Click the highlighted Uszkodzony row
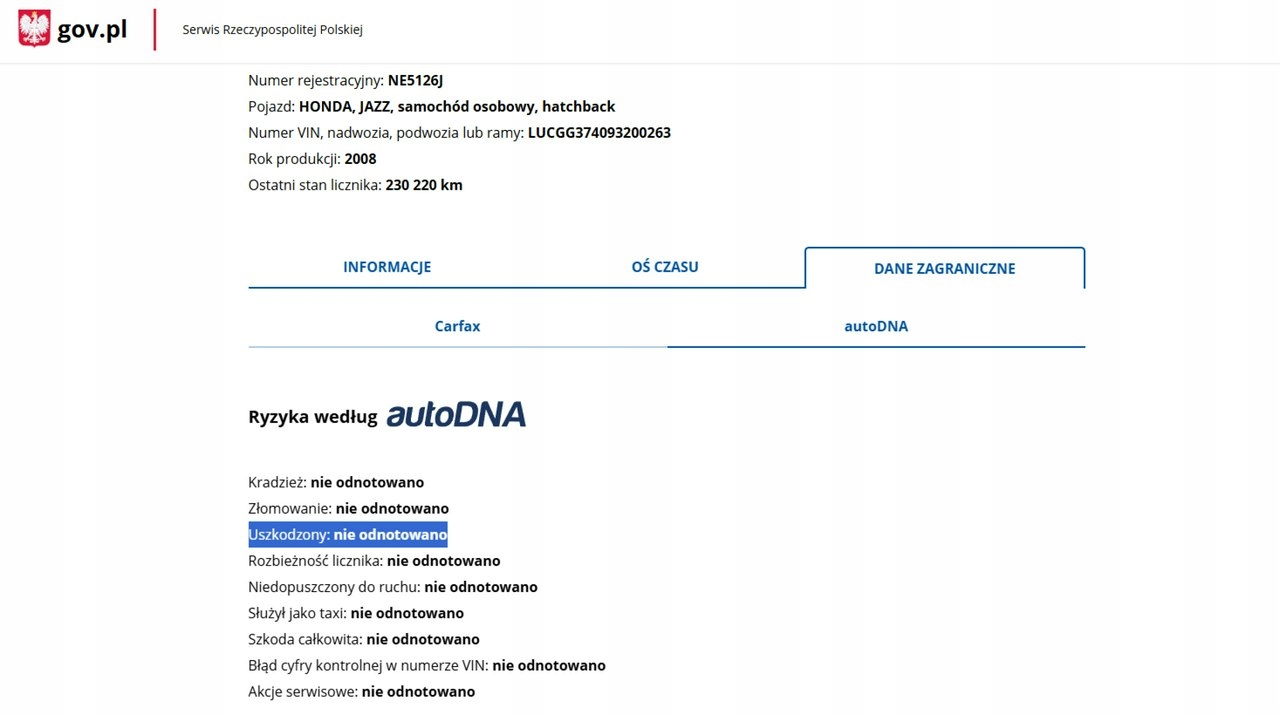 [x=347, y=535]
